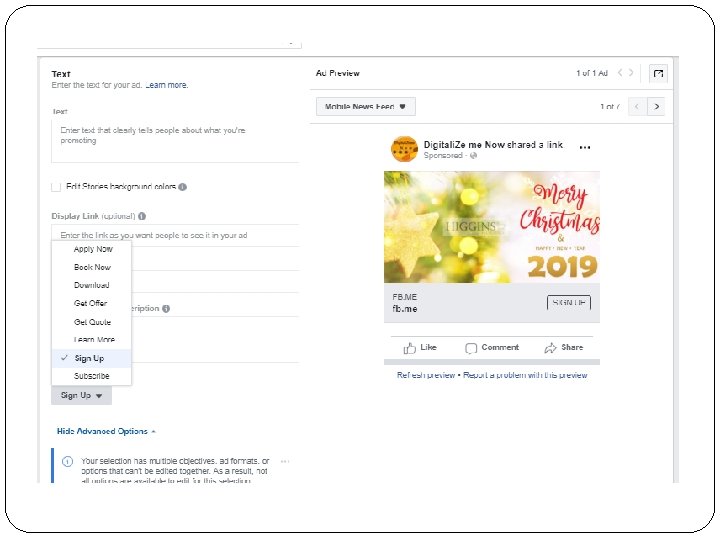Click Report a problem with this preview
Viewport: 720px width, 540px height.
[525, 375]
